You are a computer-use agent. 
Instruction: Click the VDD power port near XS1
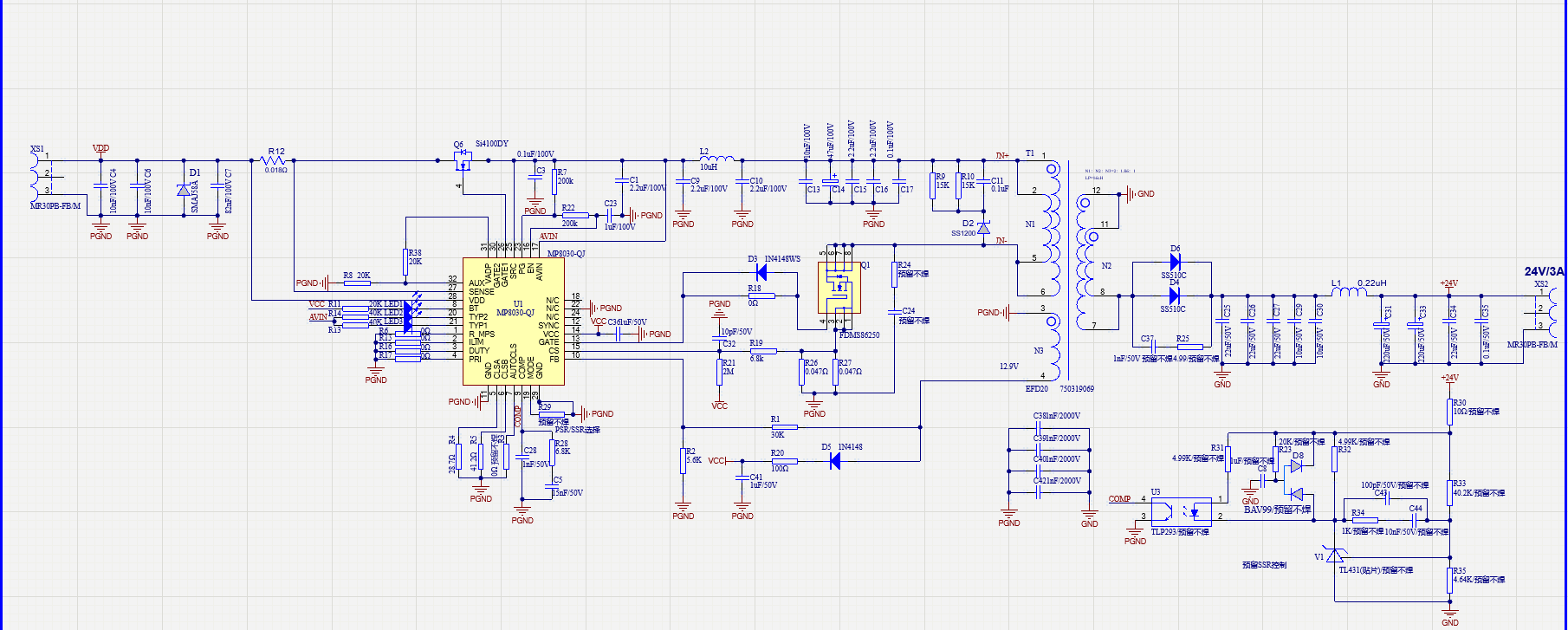coord(100,148)
